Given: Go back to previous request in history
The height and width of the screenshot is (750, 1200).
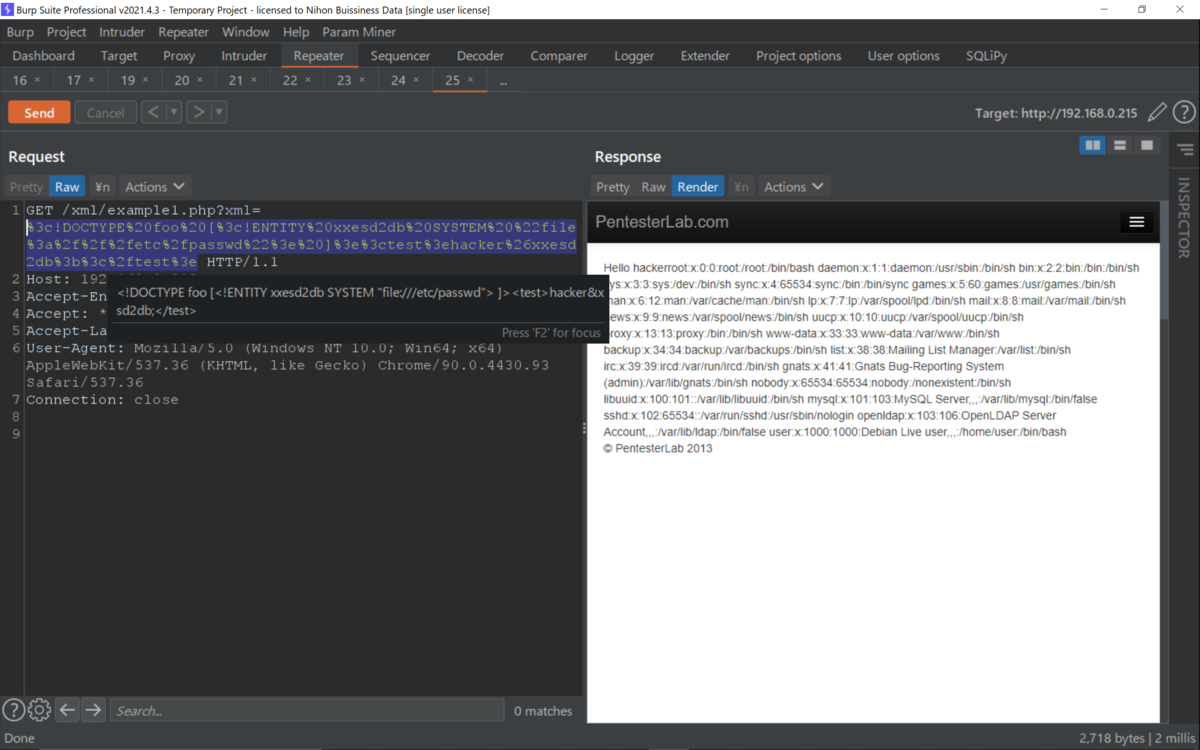Looking at the screenshot, I should (153, 112).
